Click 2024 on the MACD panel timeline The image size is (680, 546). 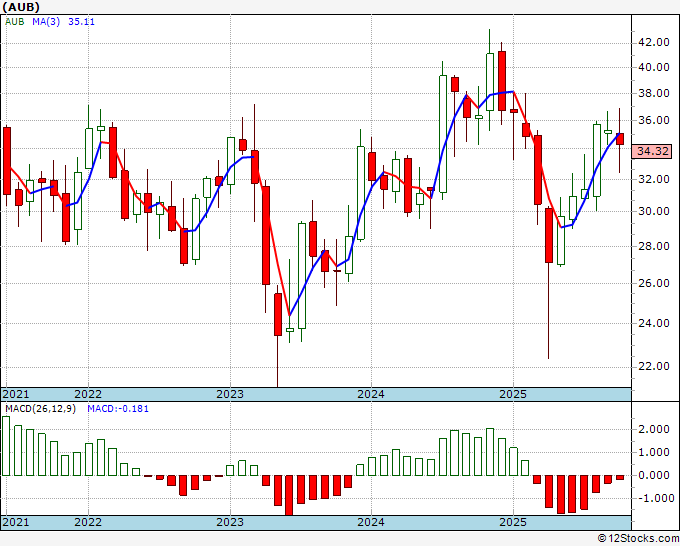click(x=371, y=522)
